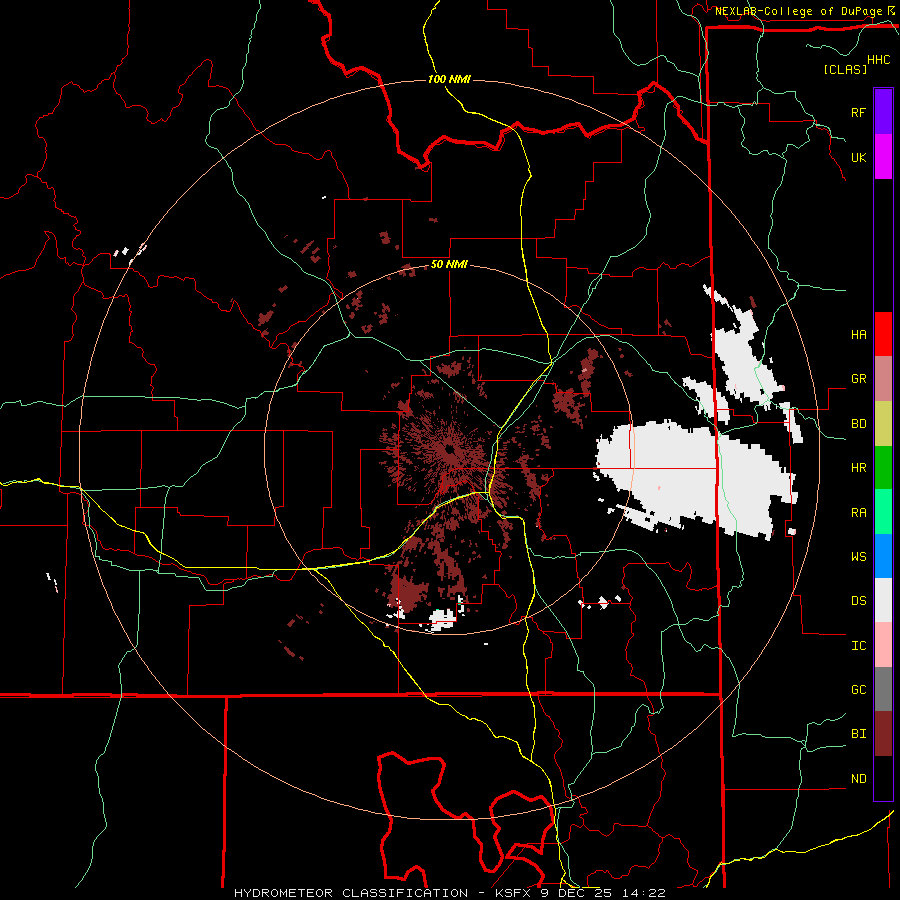Click the ND legend label
Viewport: 900px width, 900px height.
tap(858, 779)
